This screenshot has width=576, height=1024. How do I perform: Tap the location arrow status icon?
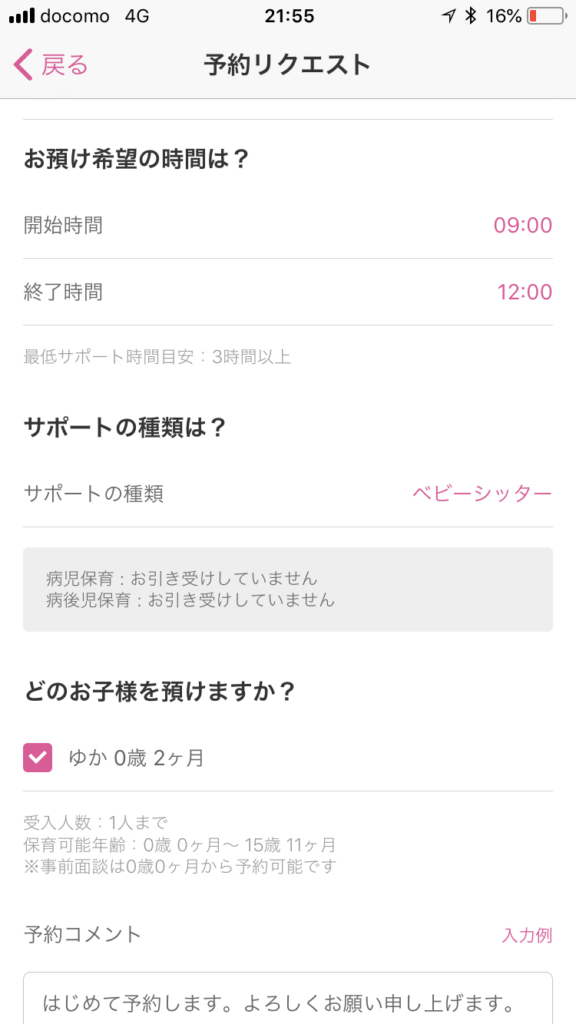point(449,16)
